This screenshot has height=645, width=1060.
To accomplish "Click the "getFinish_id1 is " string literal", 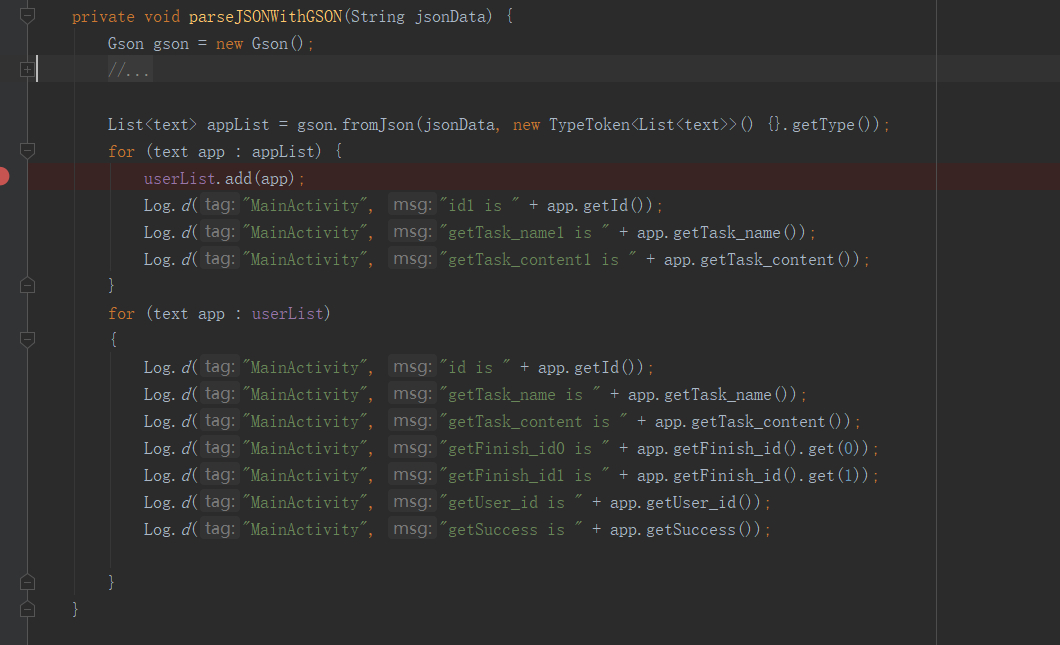I will click(525, 475).
